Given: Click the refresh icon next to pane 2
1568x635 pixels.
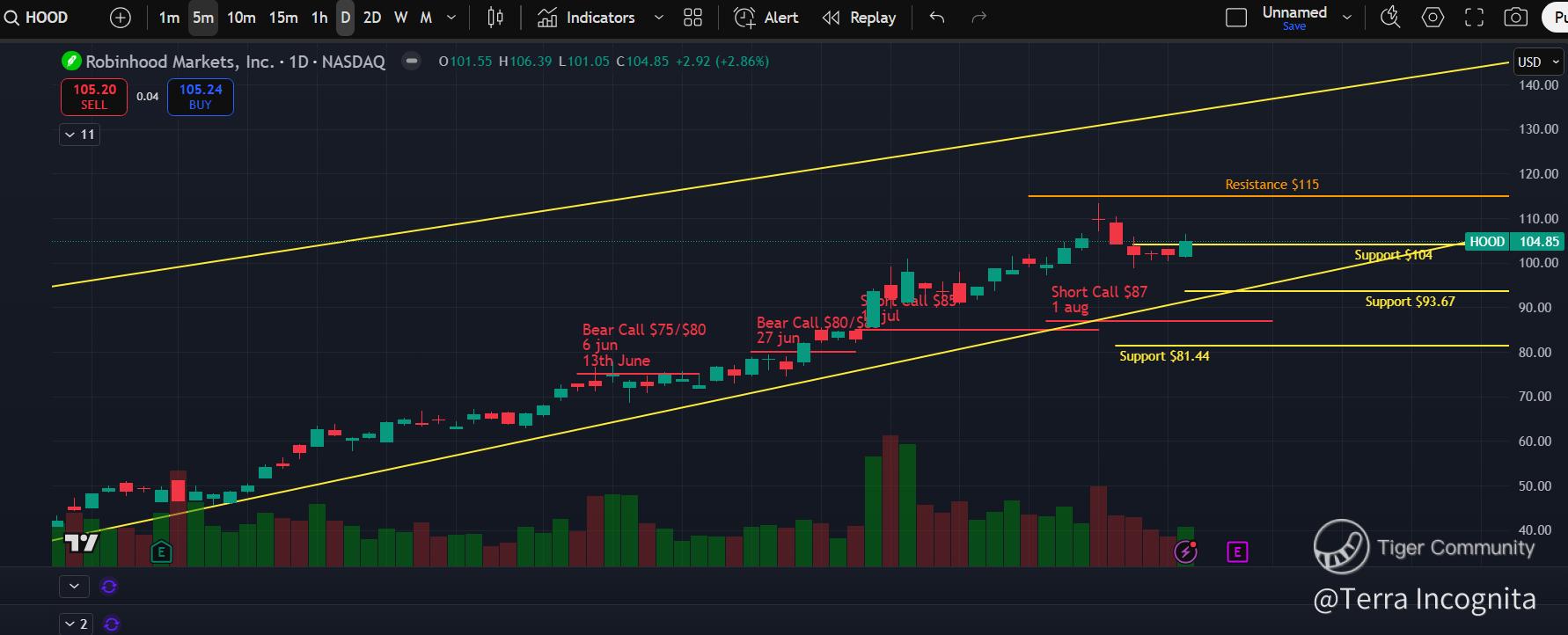Looking at the screenshot, I should 112,624.
